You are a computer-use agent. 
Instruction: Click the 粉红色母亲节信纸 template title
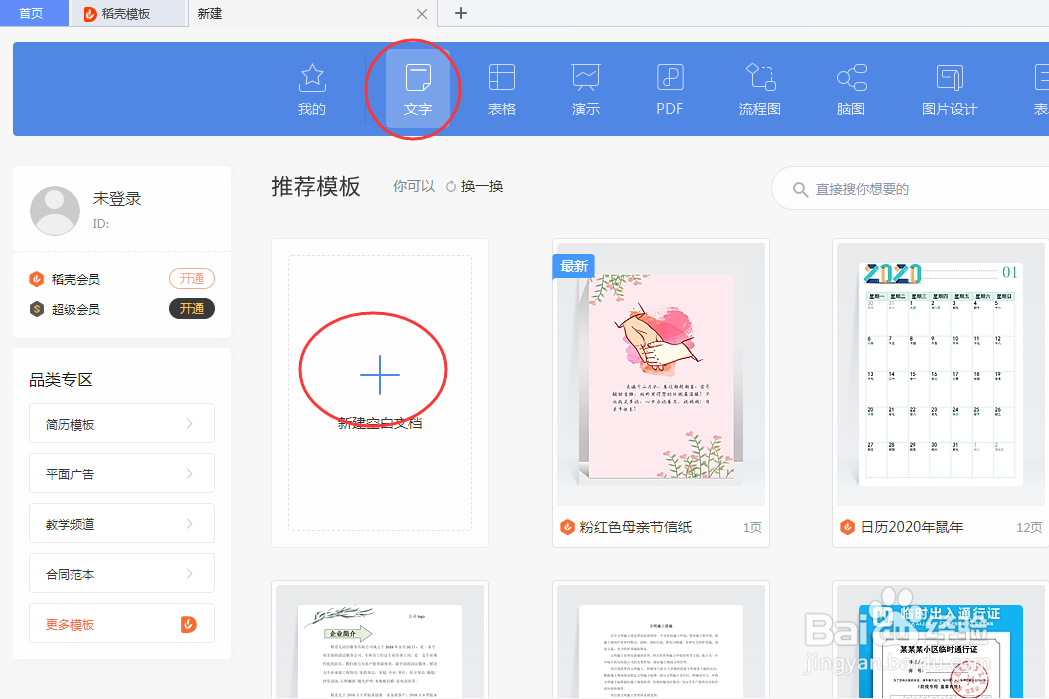click(x=636, y=527)
